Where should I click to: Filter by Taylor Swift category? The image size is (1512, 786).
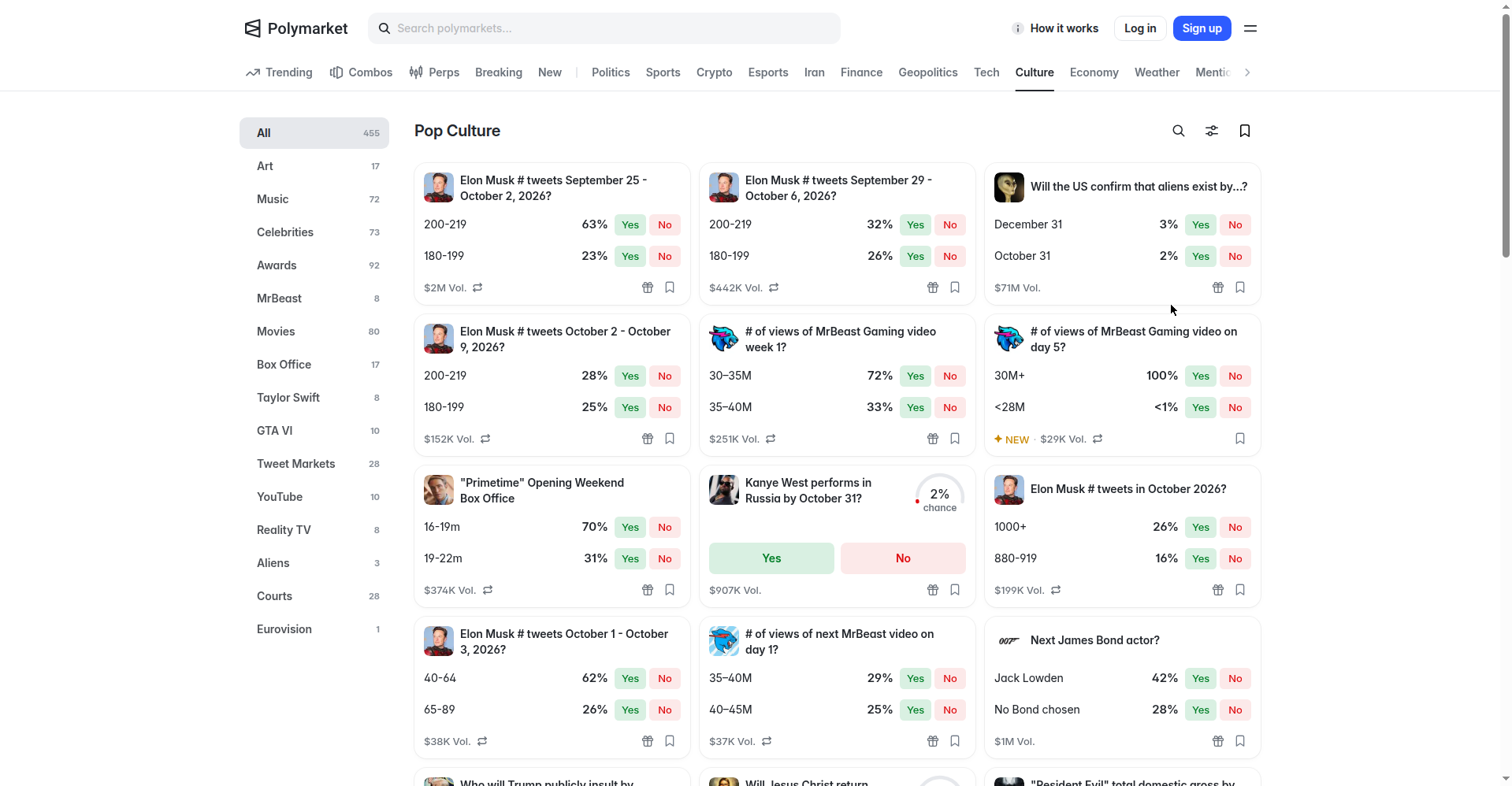pyautogui.click(x=314, y=398)
